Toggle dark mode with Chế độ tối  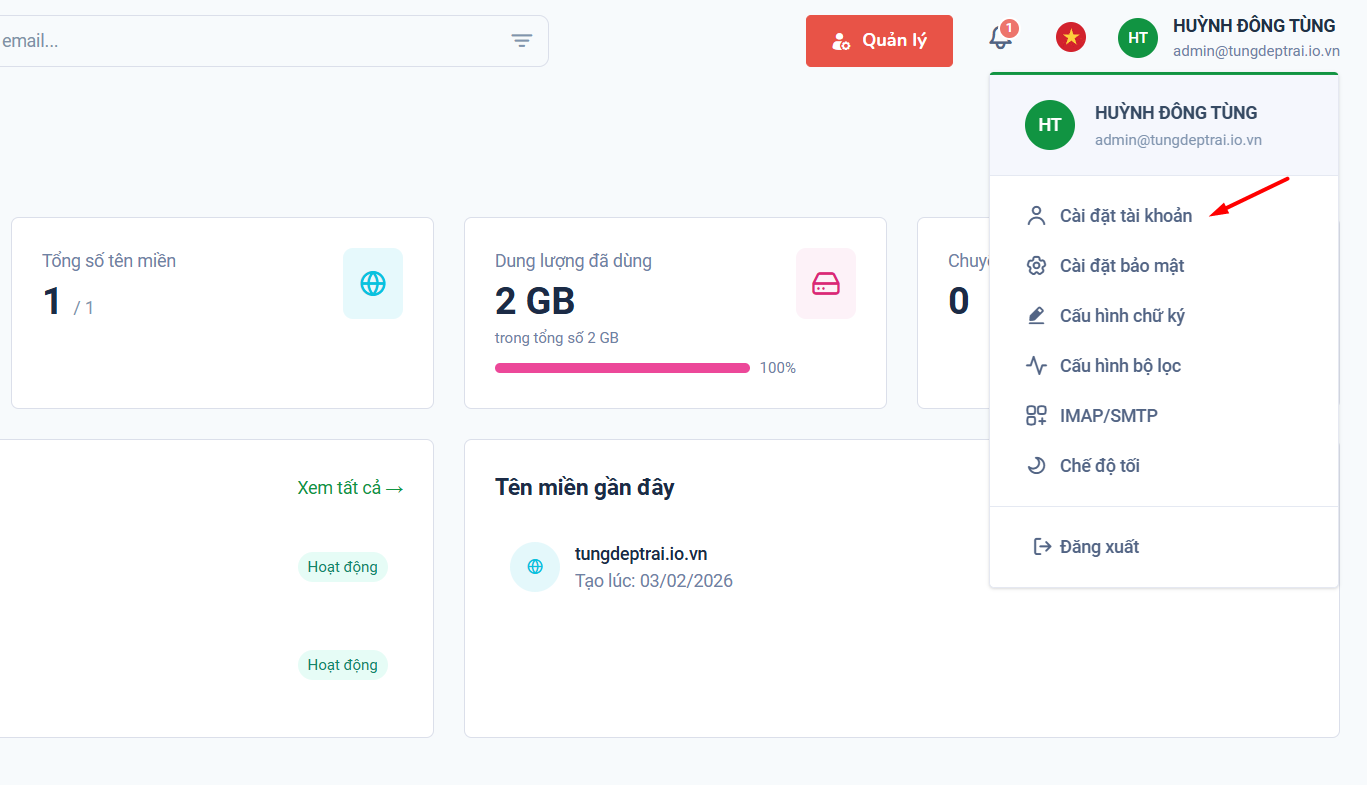click(x=1099, y=466)
